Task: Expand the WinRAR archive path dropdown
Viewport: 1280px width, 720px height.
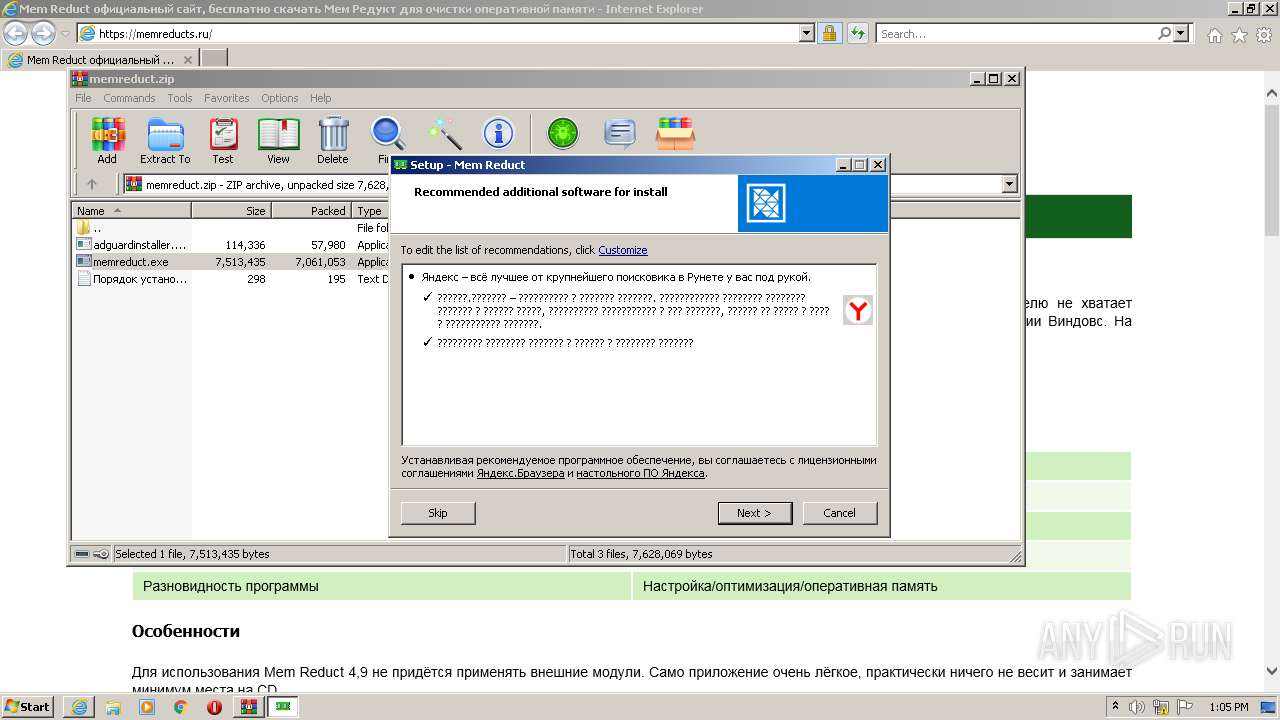Action: [1009, 184]
